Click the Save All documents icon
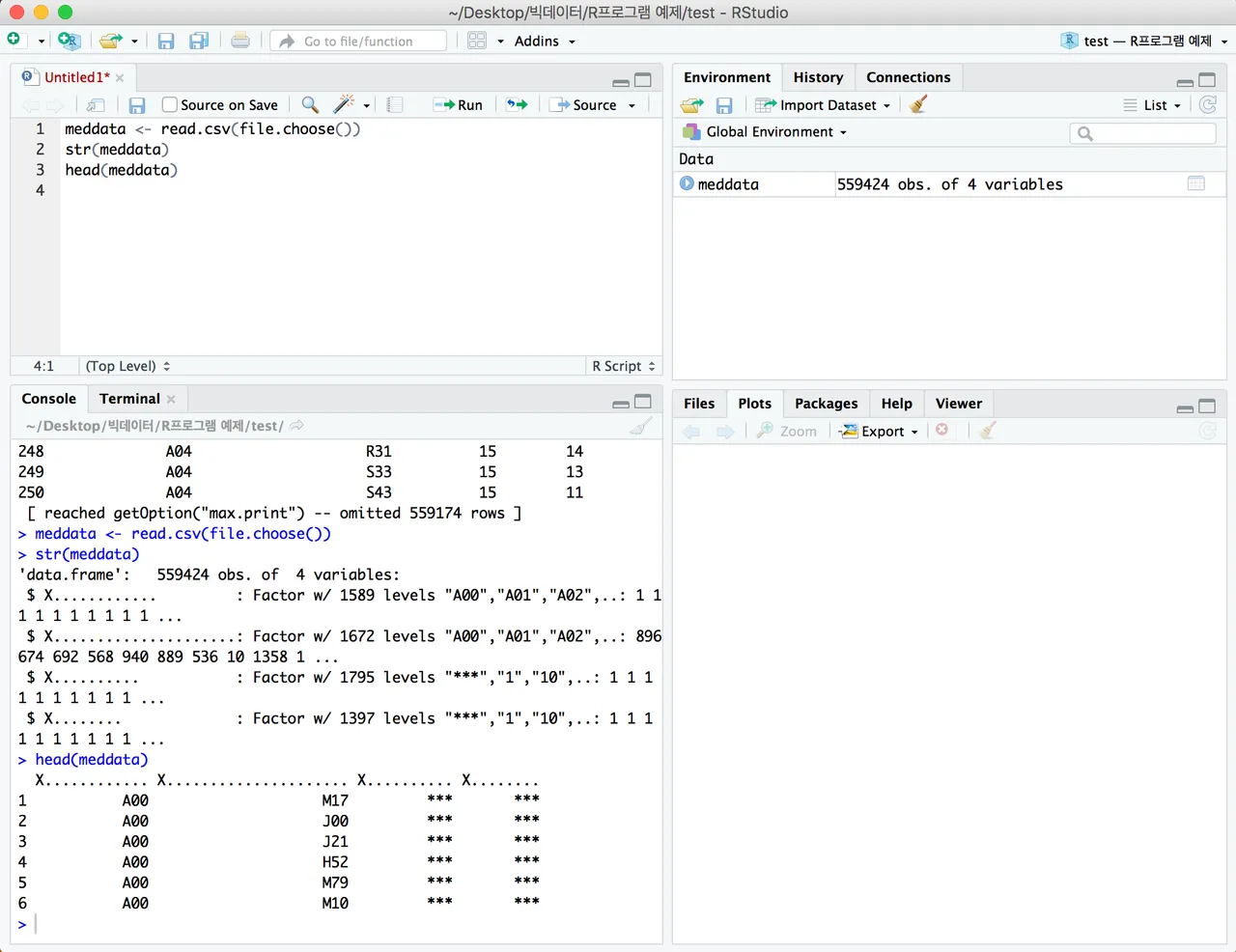 coord(199,41)
